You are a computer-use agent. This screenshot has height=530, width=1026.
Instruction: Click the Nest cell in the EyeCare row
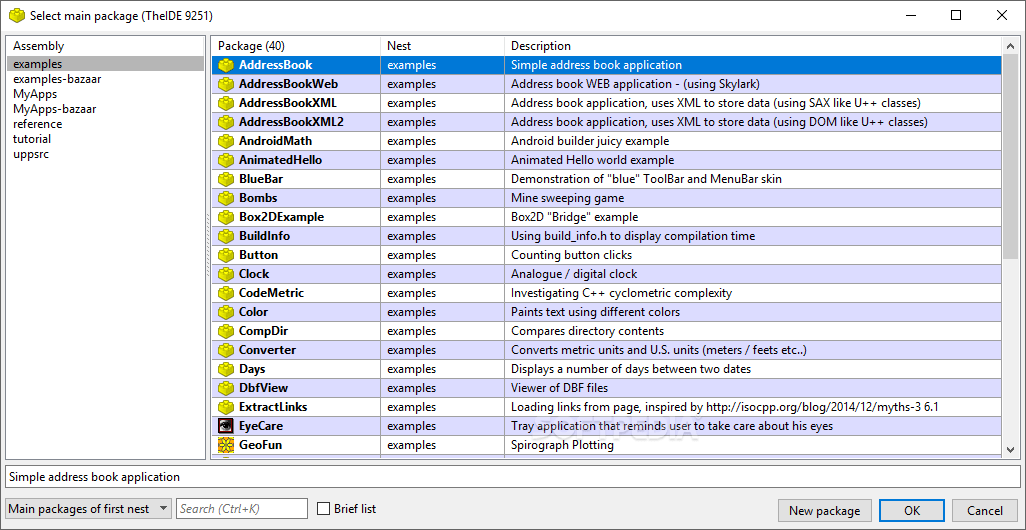[442, 426]
